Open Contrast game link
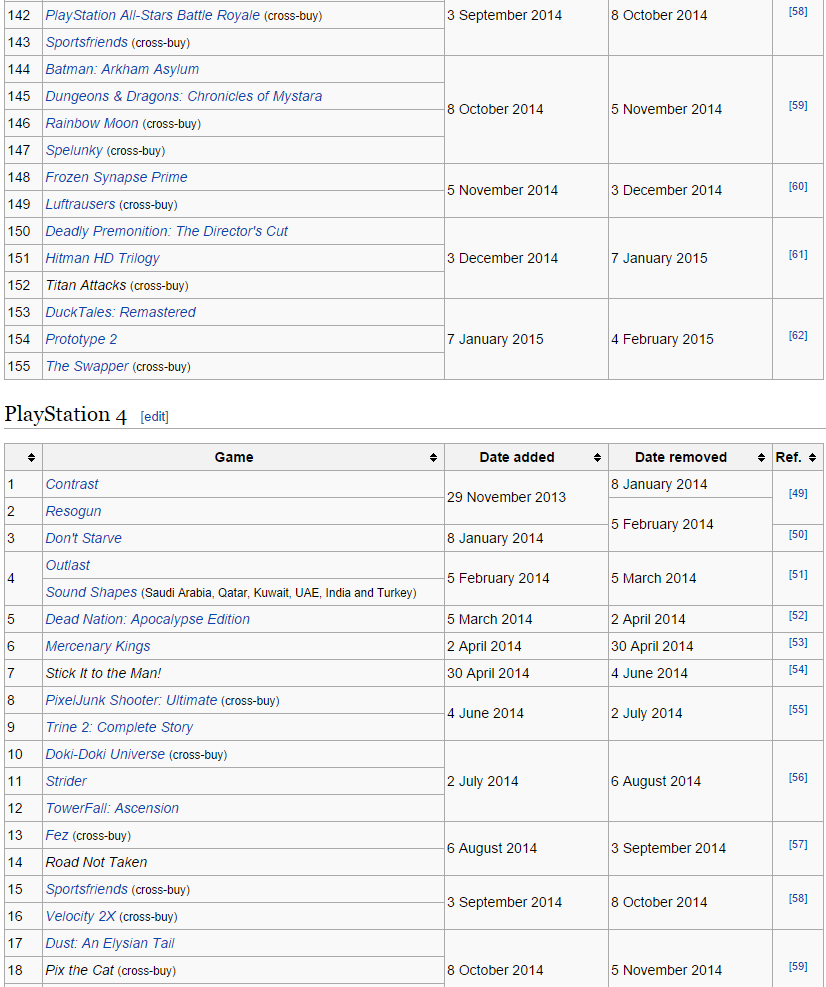The height and width of the screenshot is (987, 826). (x=72, y=485)
